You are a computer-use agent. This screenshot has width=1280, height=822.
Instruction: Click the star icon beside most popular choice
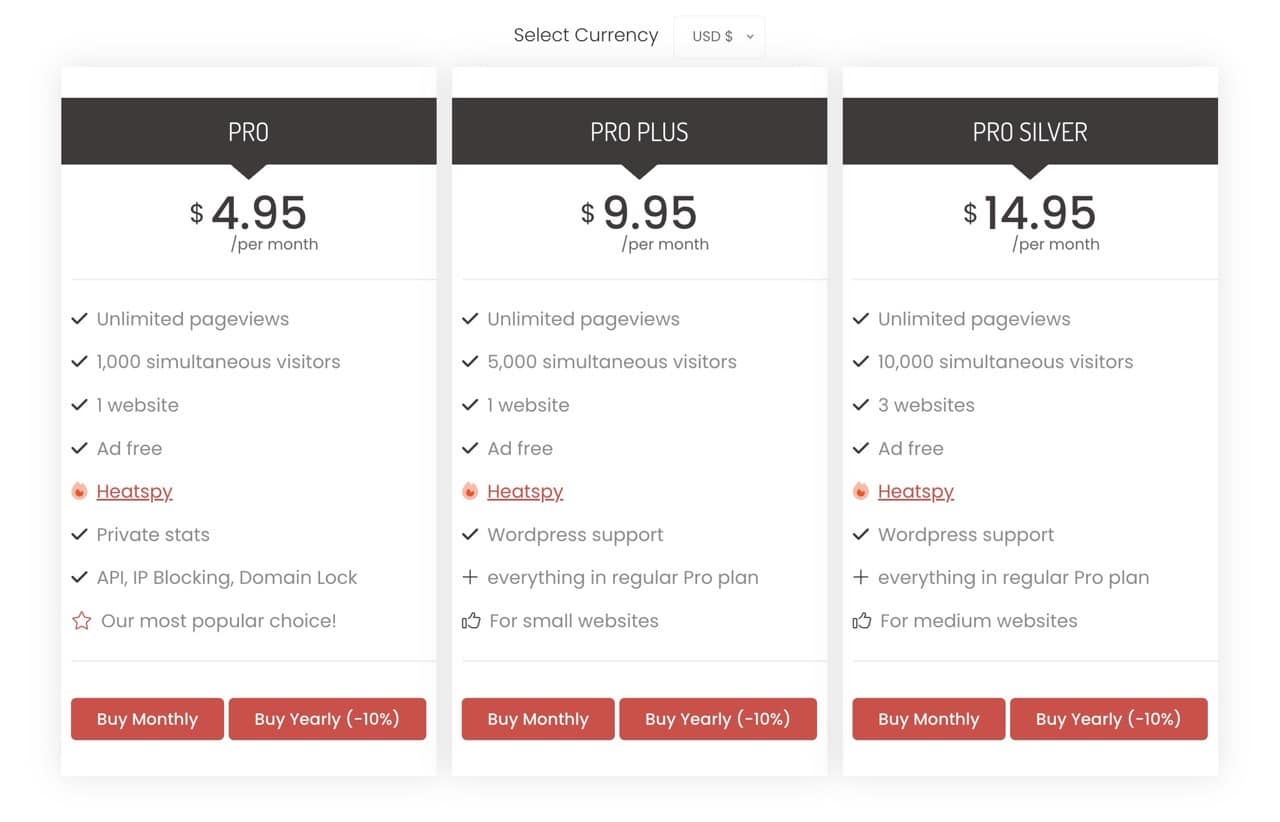[81, 621]
